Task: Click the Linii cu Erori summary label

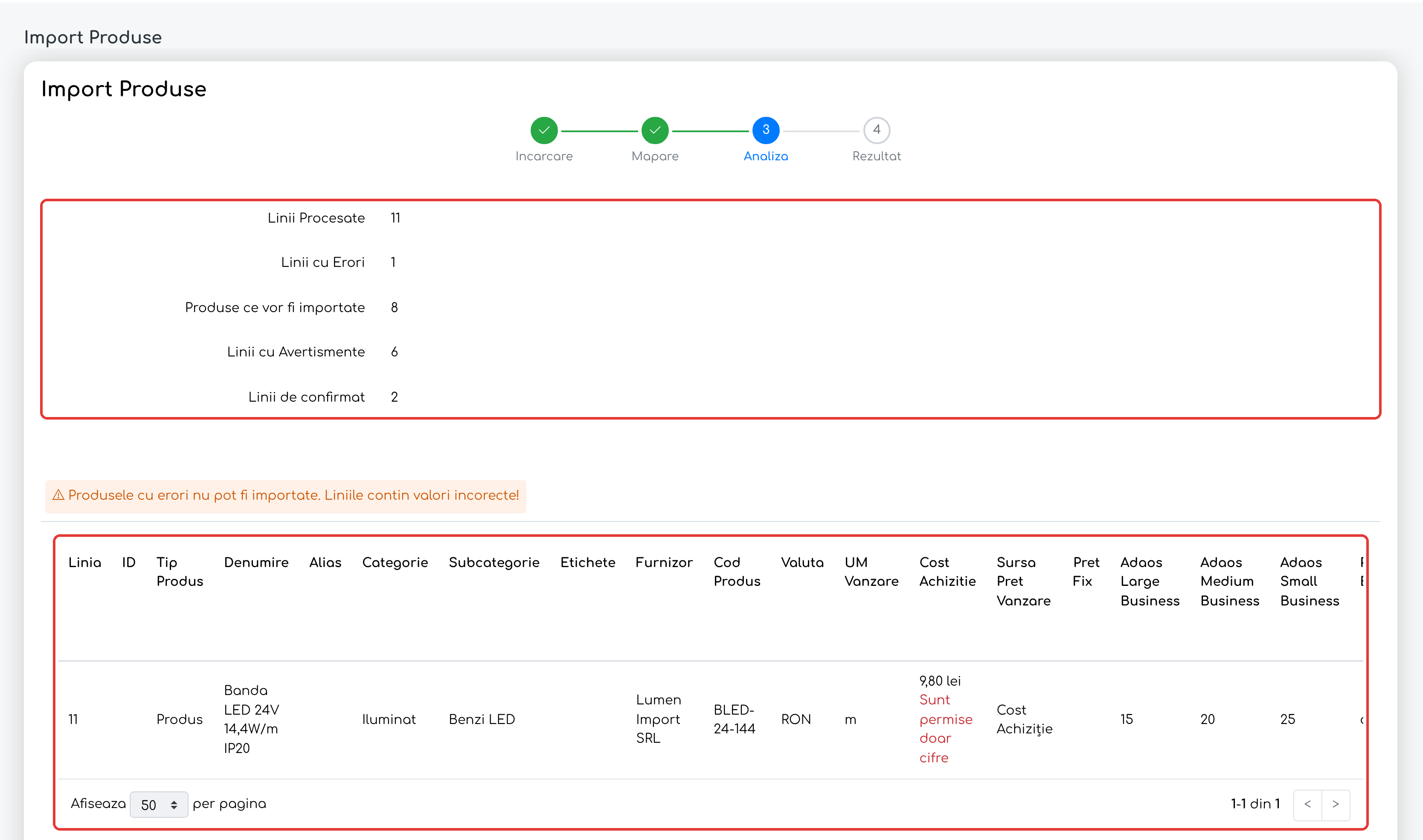Action: point(323,263)
